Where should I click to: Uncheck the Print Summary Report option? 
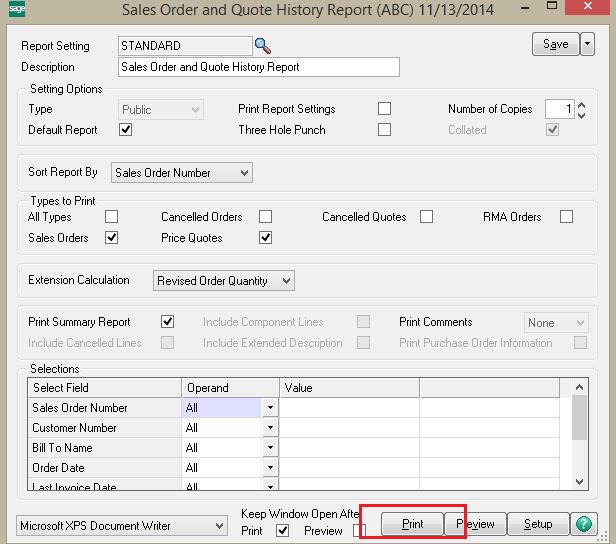point(168,322)
